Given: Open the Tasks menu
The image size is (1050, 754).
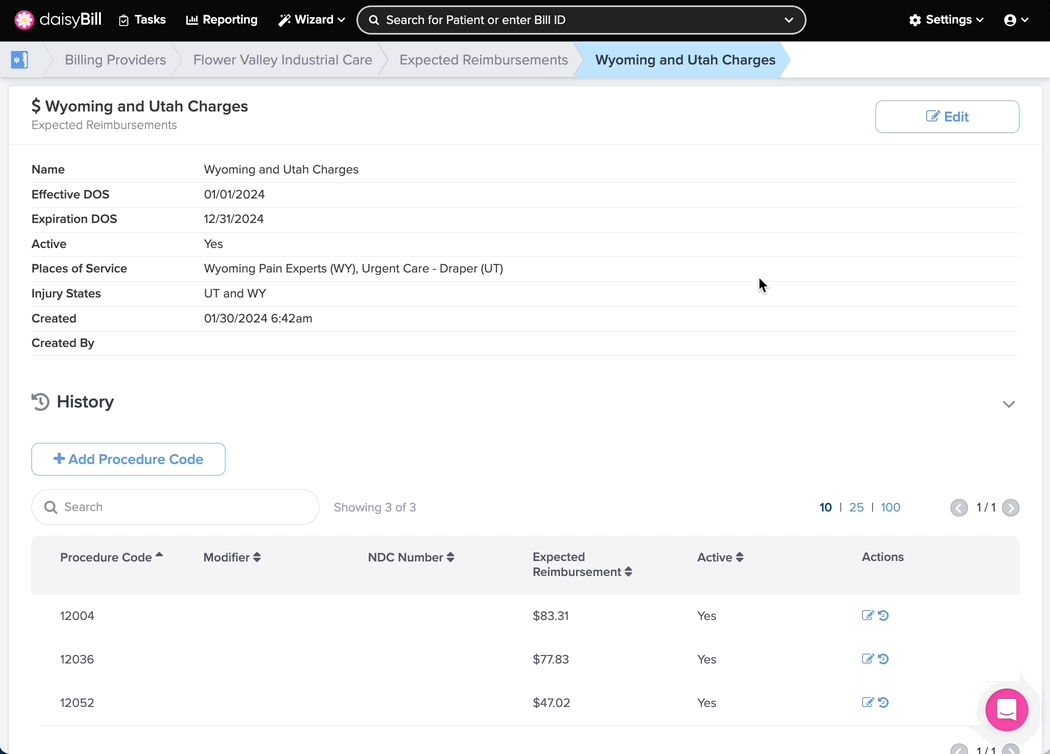Looking at the screenshot, I should [x=142, y=20].
